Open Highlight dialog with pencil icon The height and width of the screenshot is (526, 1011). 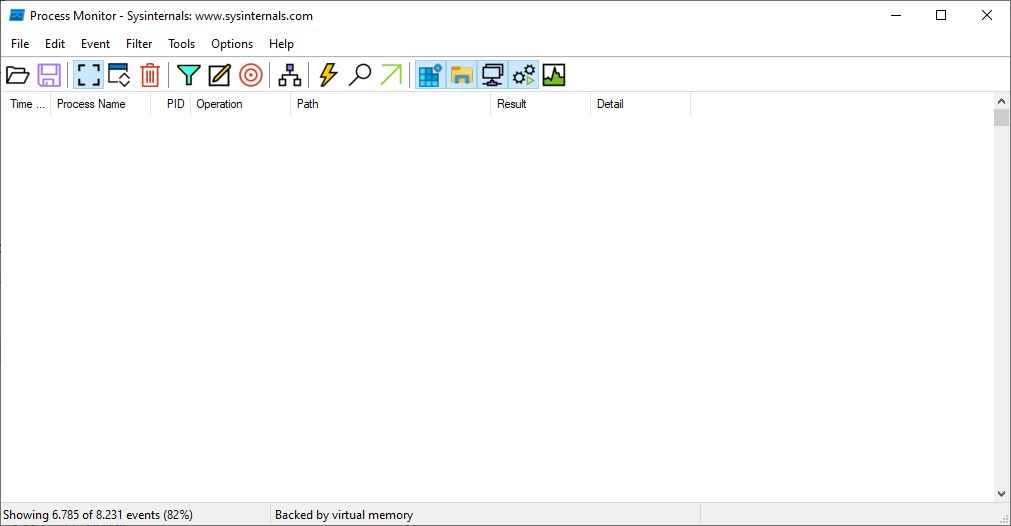click(219, 75)
